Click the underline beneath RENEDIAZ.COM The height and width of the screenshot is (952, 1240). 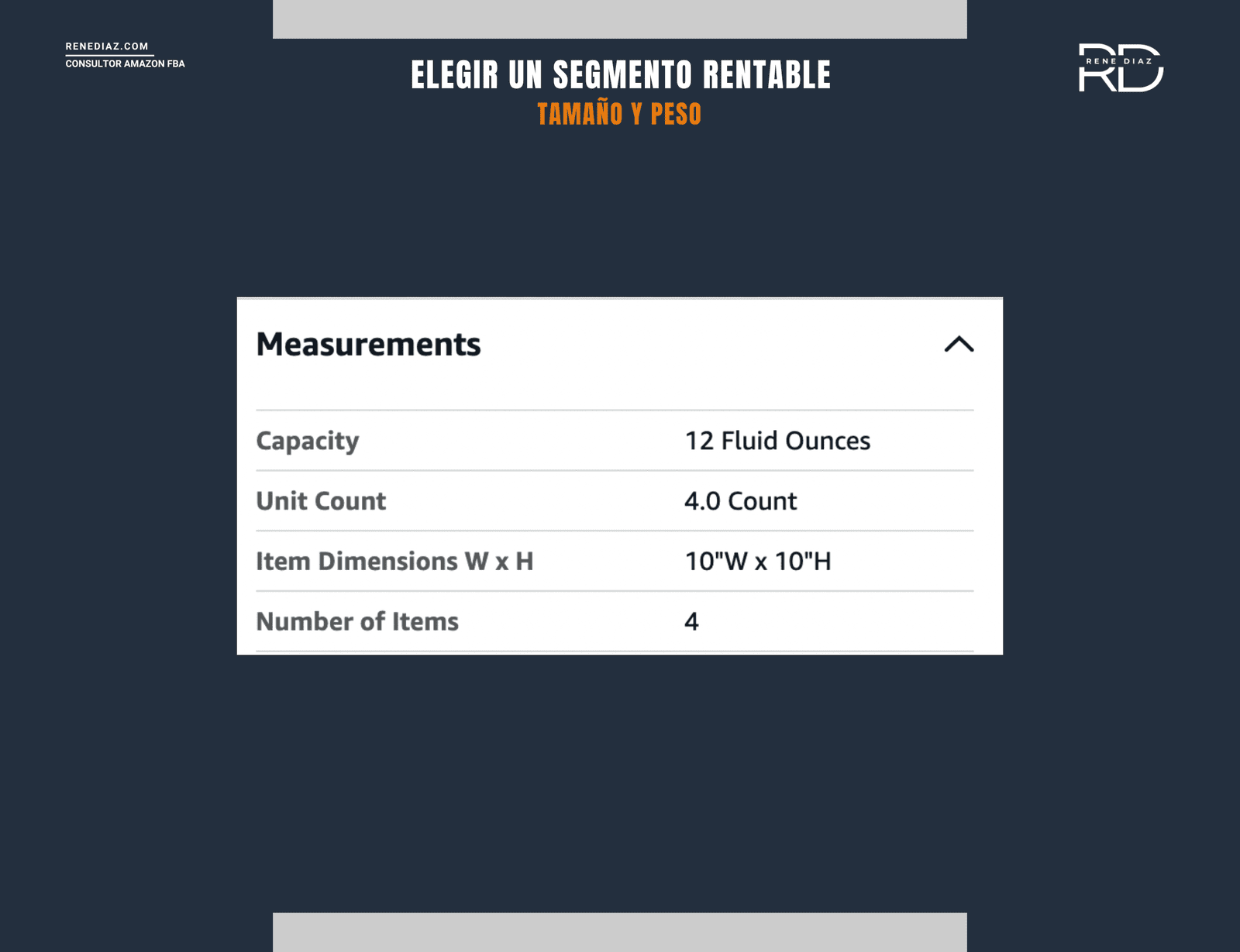[109, 55]
